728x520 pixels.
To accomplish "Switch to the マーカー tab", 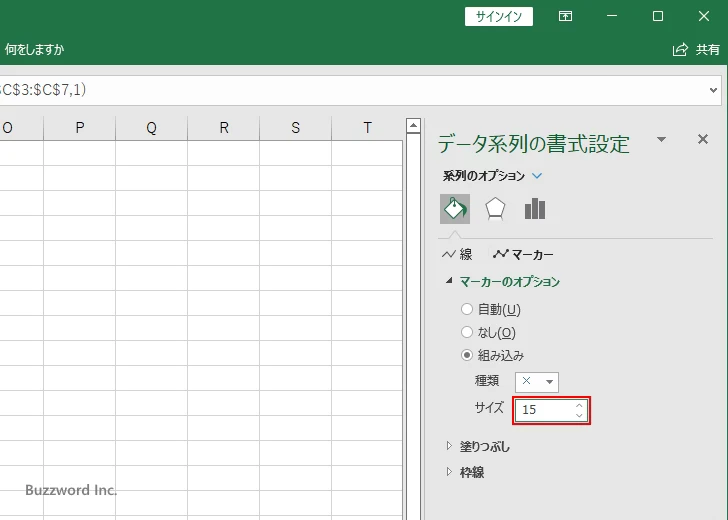I will pos(523,254).
